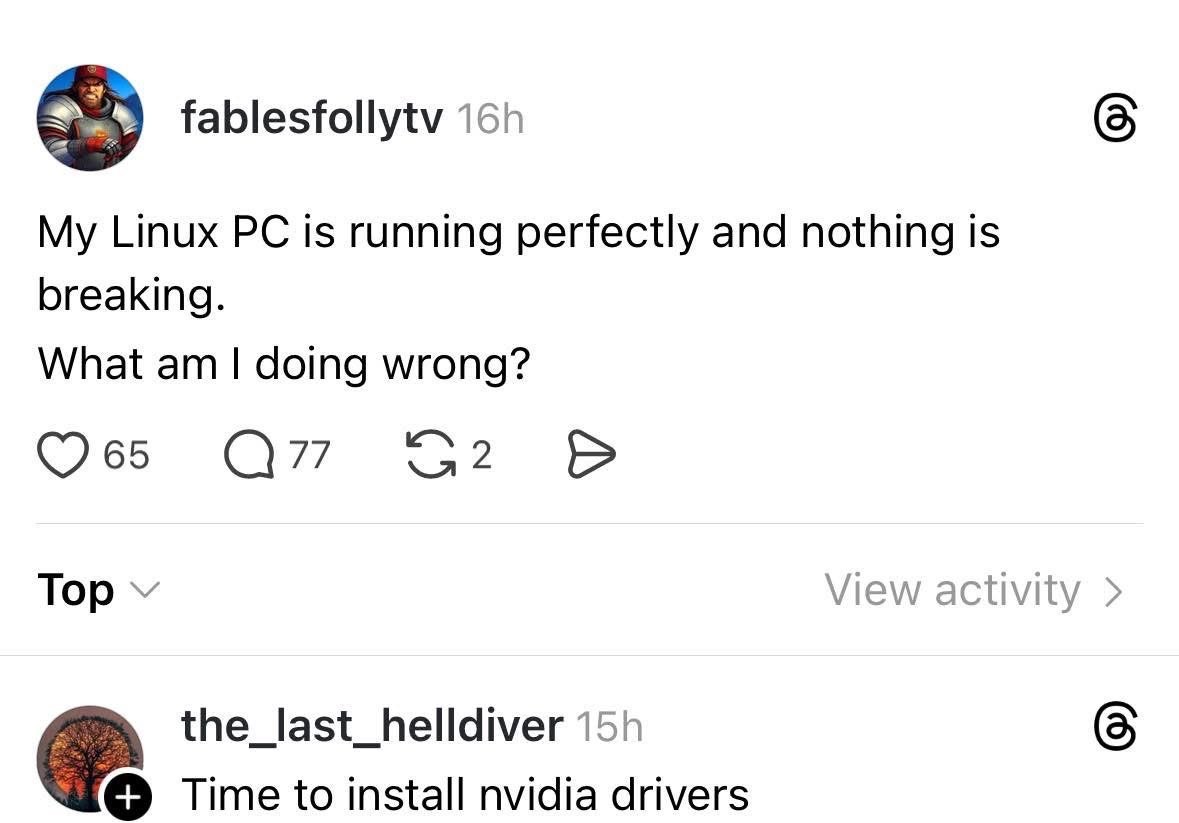Image resolution: width=1179 pixels, height=823 pixels.
Task: Visit the fablesfollytv username link
Action: coord(311,119)
